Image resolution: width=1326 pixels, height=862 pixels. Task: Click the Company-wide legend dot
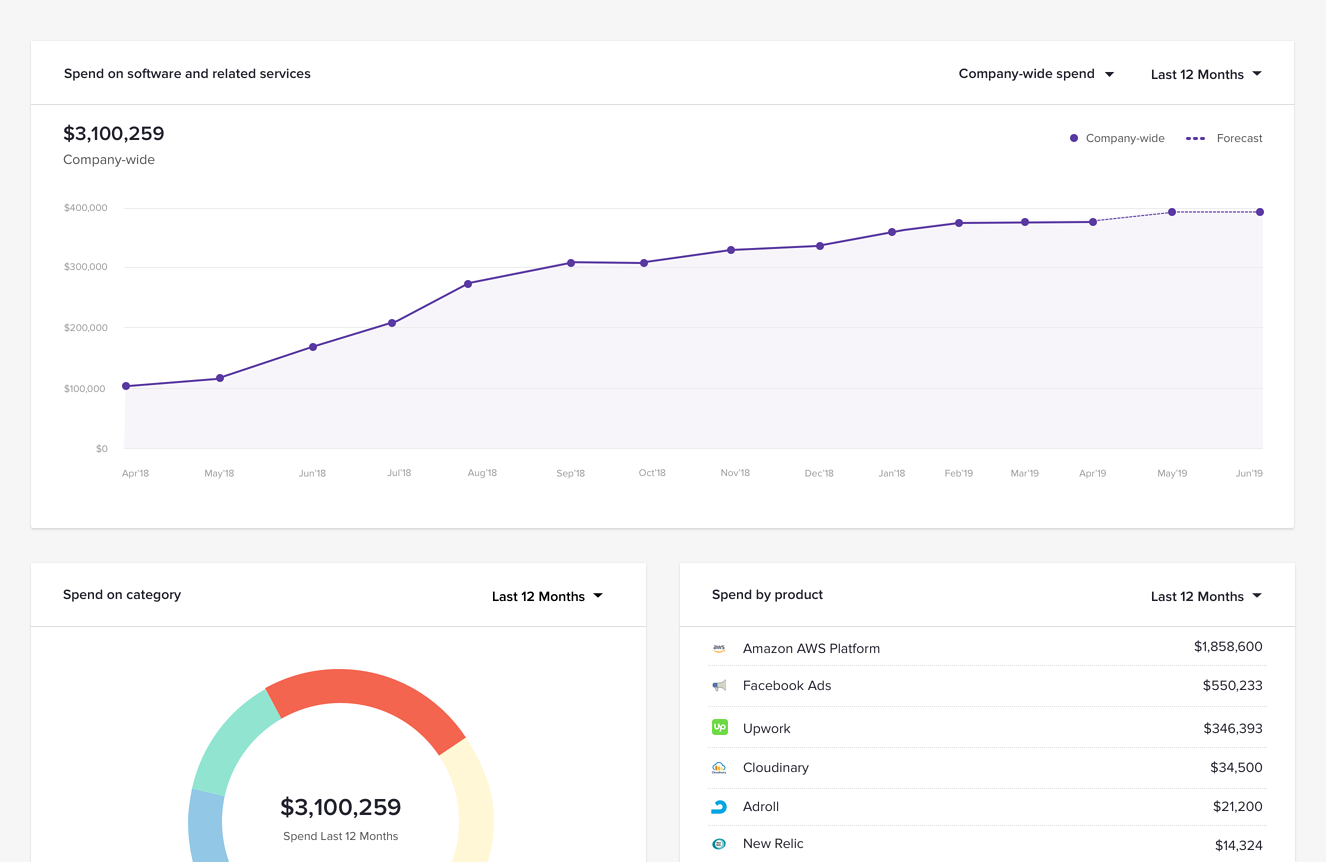[x=1074, y=138]
